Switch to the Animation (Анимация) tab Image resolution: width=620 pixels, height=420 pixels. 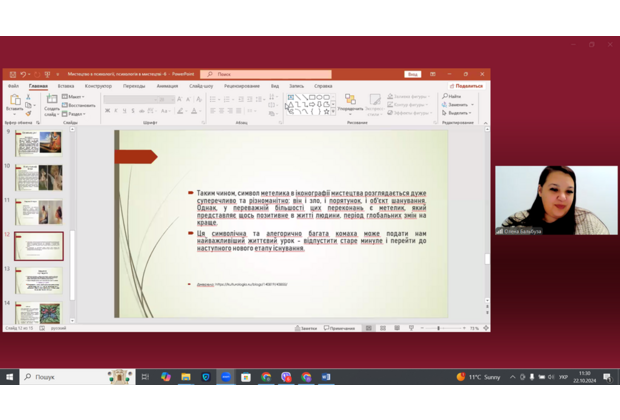tap(166, 86)
